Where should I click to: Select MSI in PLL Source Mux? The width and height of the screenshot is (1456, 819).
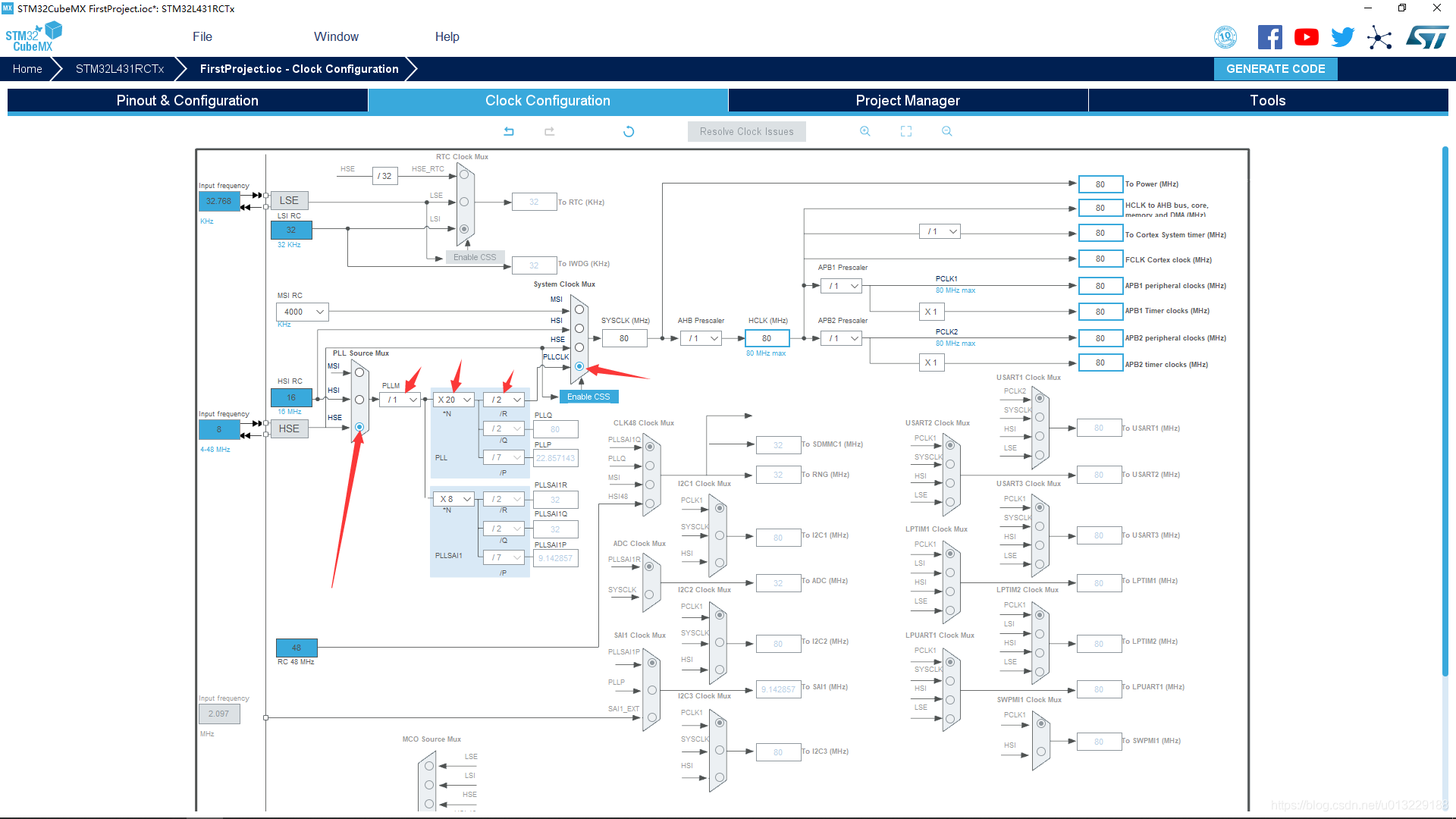pos(359,372)
